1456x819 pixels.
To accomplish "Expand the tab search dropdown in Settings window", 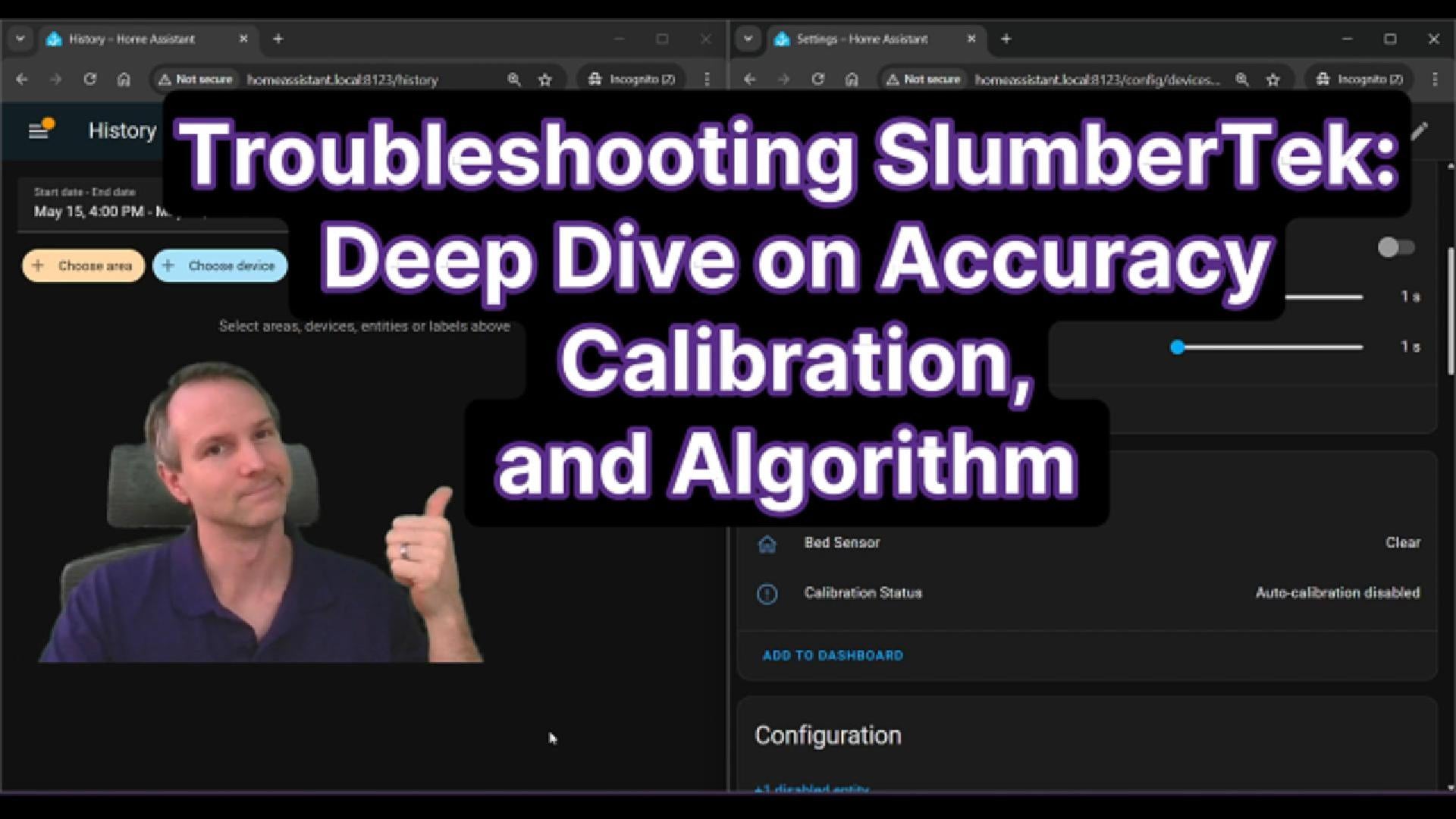I will [x=748, y=39].
